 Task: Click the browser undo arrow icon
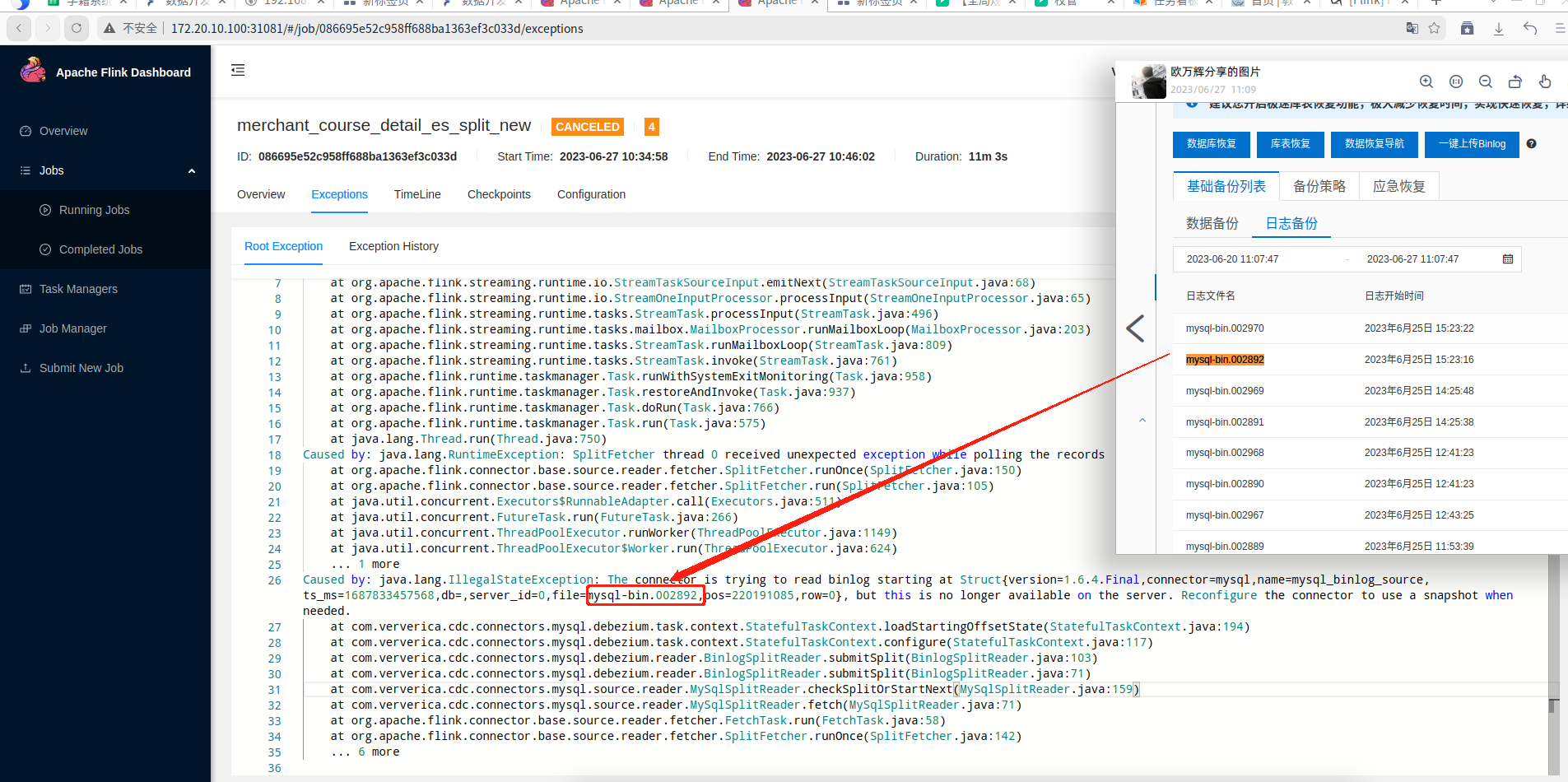point(1530,28)
